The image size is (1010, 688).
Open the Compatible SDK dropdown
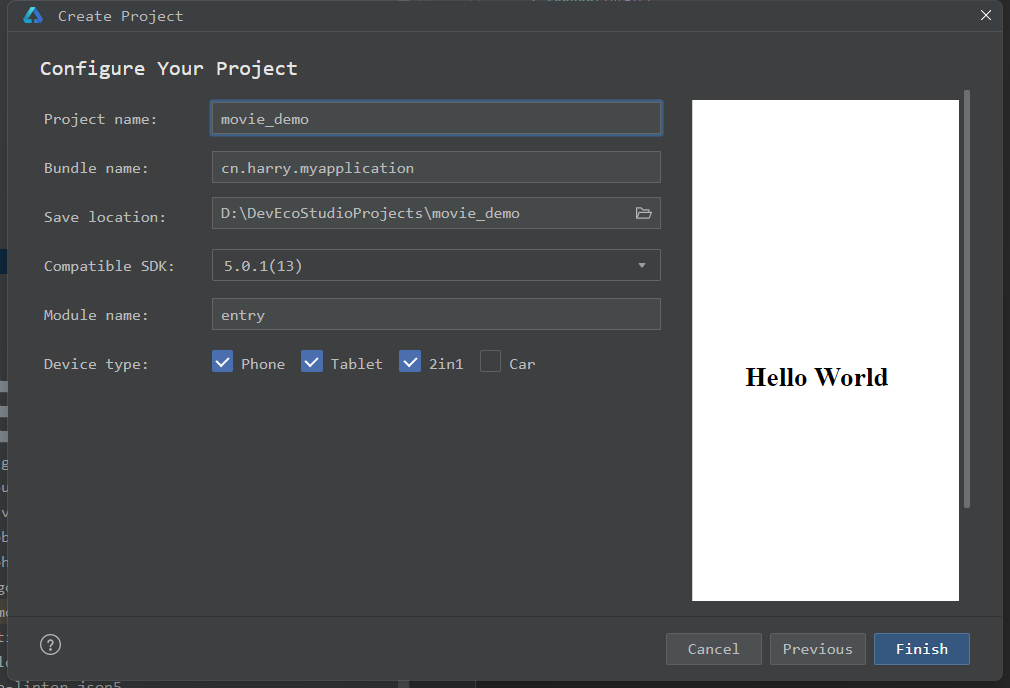pos(436,265)
